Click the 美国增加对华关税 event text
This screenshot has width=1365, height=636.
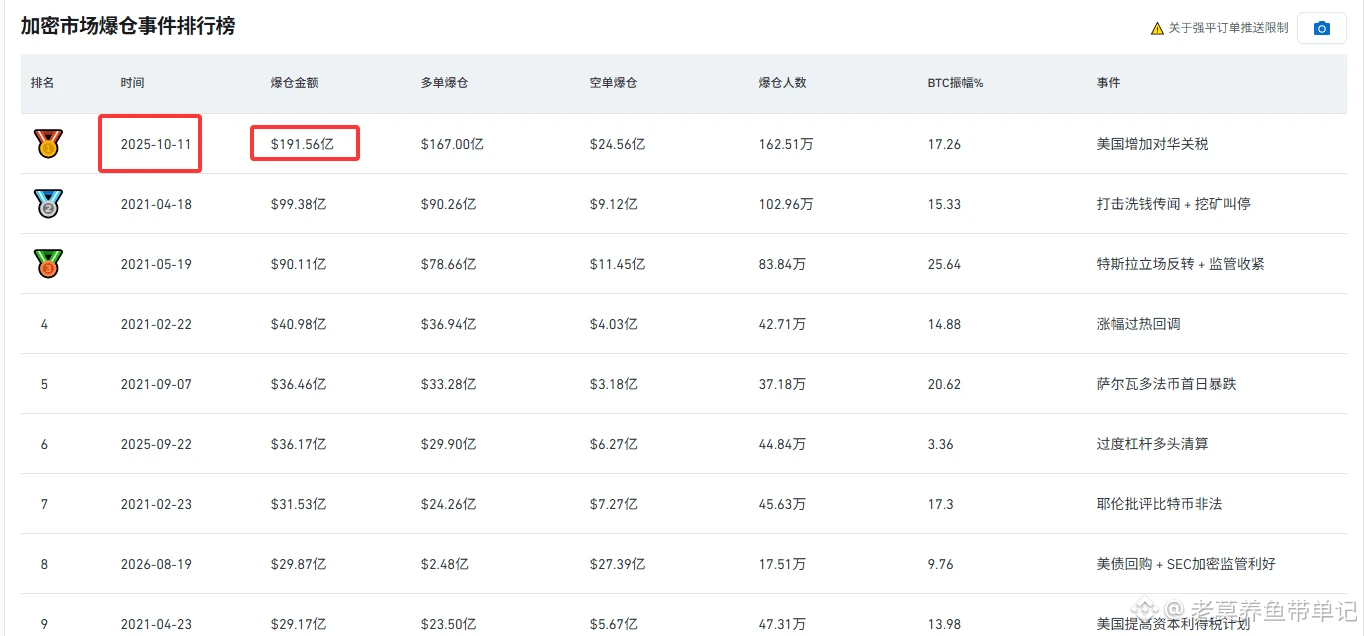(1152, 144)
